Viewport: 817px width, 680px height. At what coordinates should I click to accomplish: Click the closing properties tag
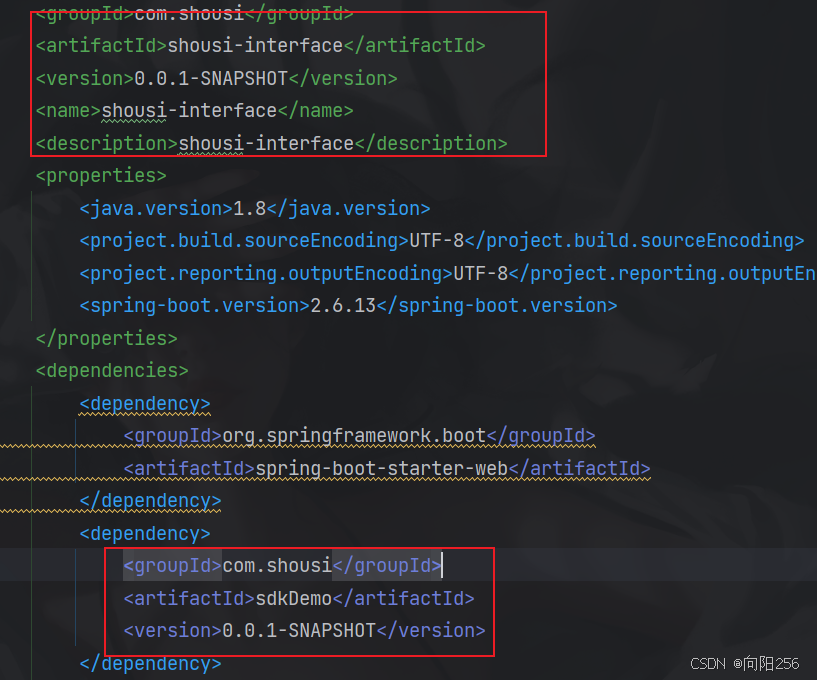click(x=107, y=339)
